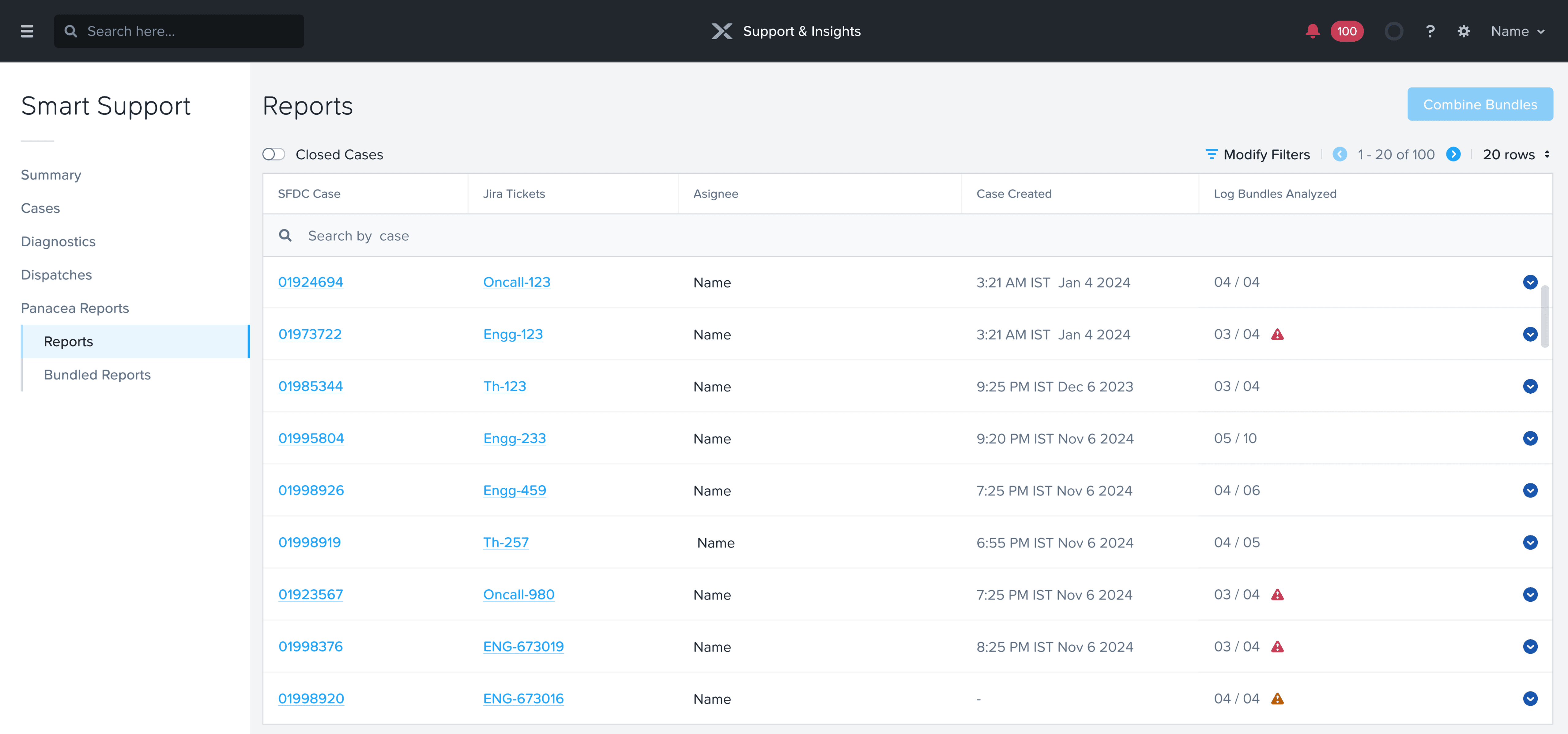Click the Search by case field
This screenshot has width=1568, height=734.
click(358, 236)
